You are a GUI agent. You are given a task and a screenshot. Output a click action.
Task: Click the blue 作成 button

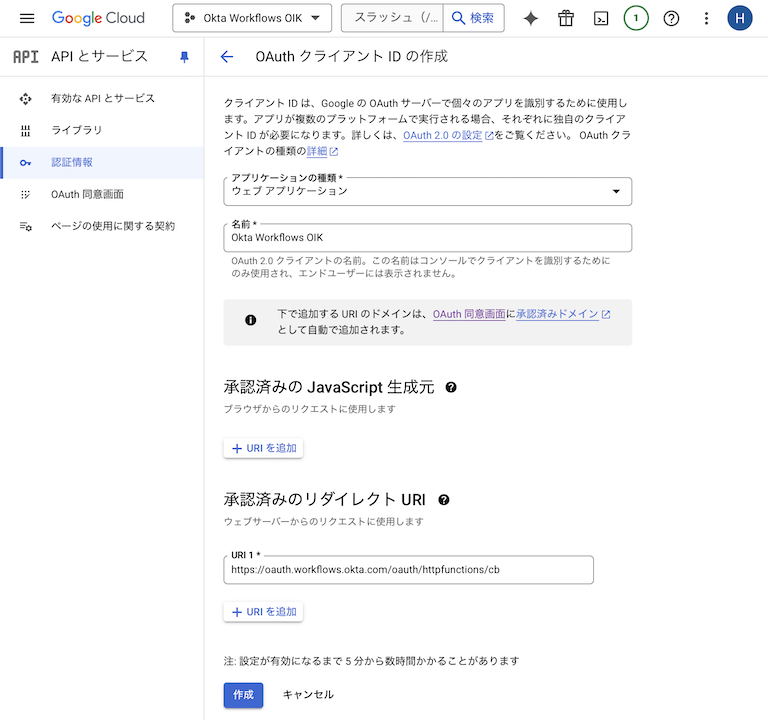pyautogui.click(x=243, y=694)
